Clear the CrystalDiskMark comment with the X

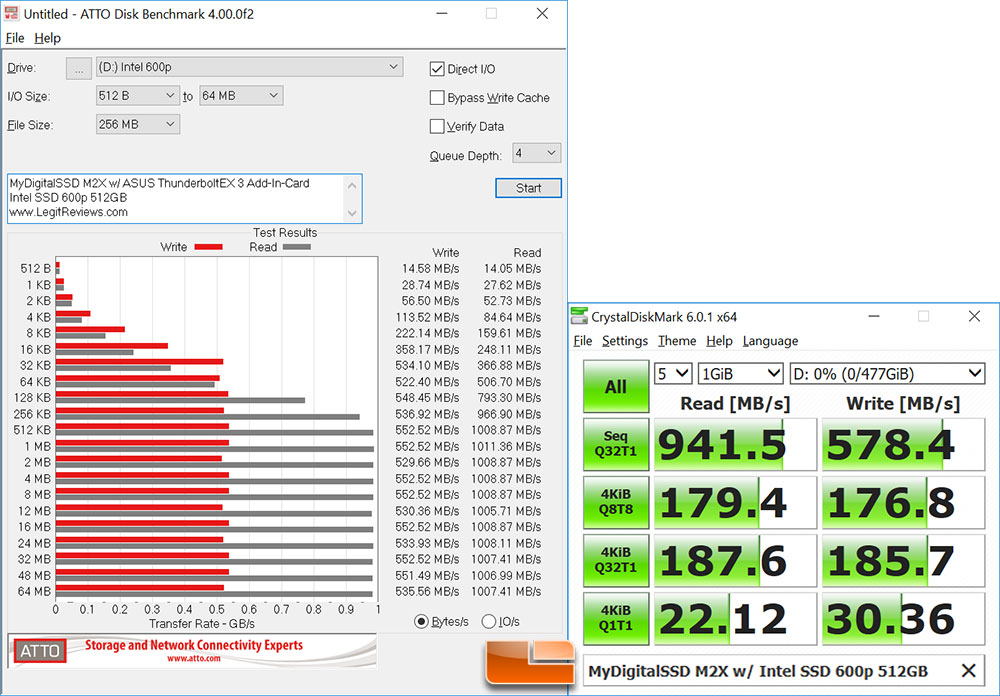[x=969, y=670]
